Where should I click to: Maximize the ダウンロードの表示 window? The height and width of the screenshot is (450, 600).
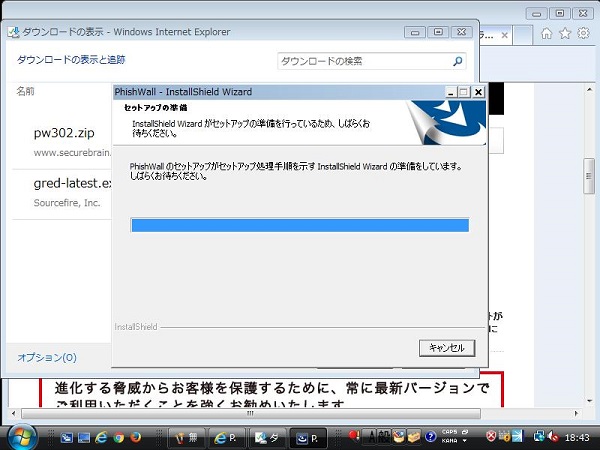[x=439, y=32]
